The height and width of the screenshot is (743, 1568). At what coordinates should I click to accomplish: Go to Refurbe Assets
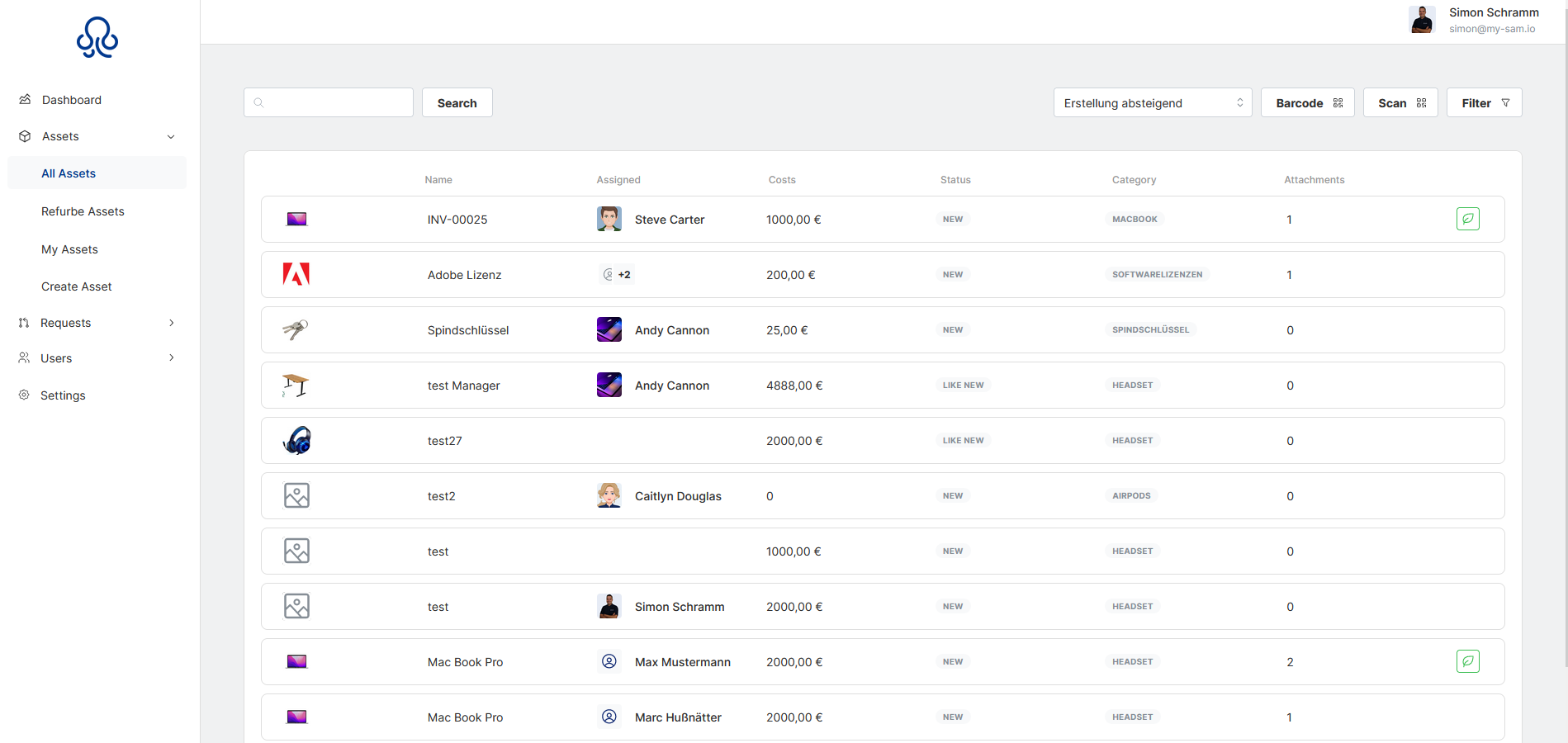click(83, 211)
